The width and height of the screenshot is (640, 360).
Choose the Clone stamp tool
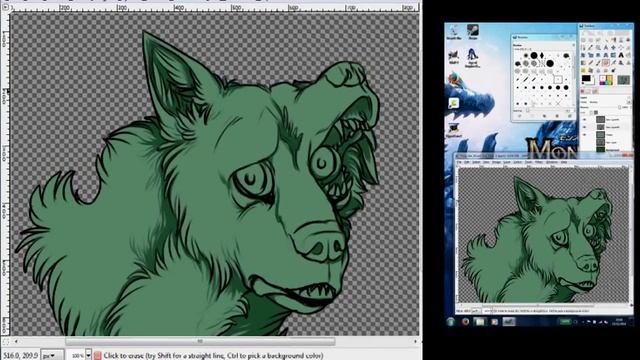[628, 62]
